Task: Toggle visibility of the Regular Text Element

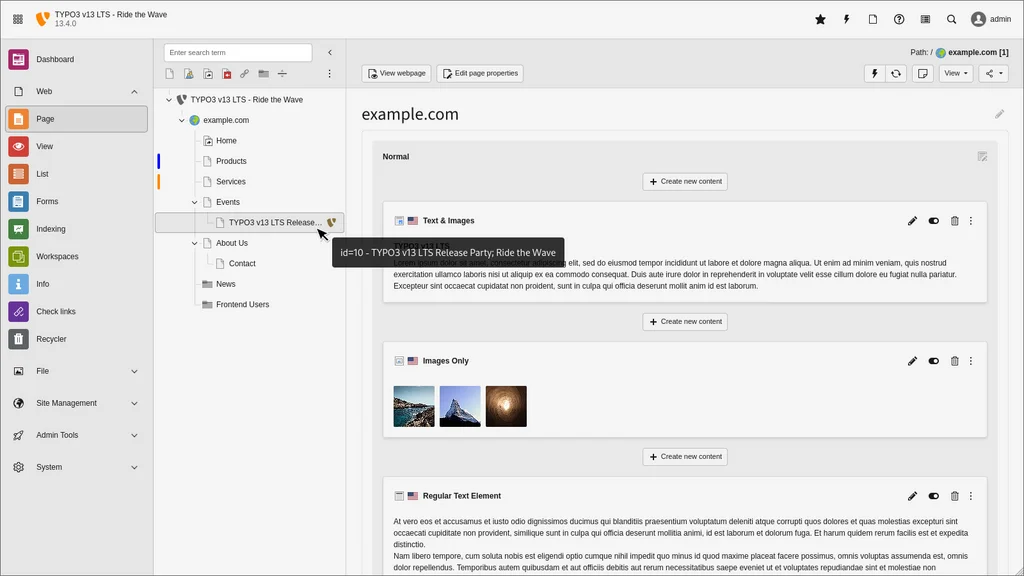Action: click(933, 496)
